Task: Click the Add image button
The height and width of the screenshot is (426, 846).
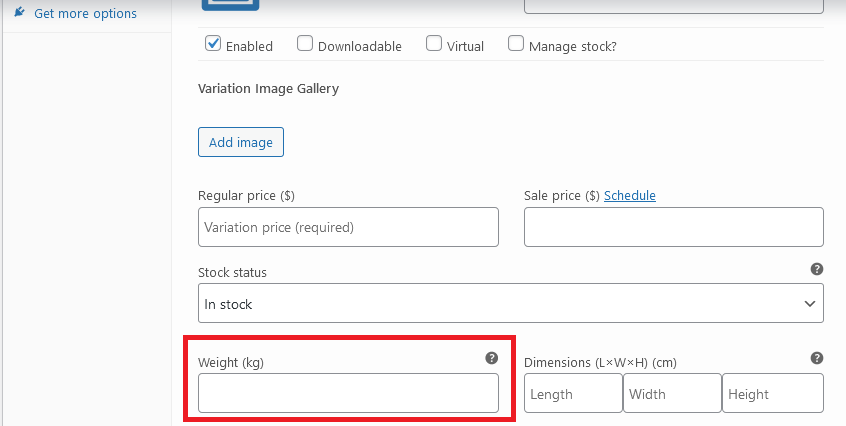Action: click(241, 142)
